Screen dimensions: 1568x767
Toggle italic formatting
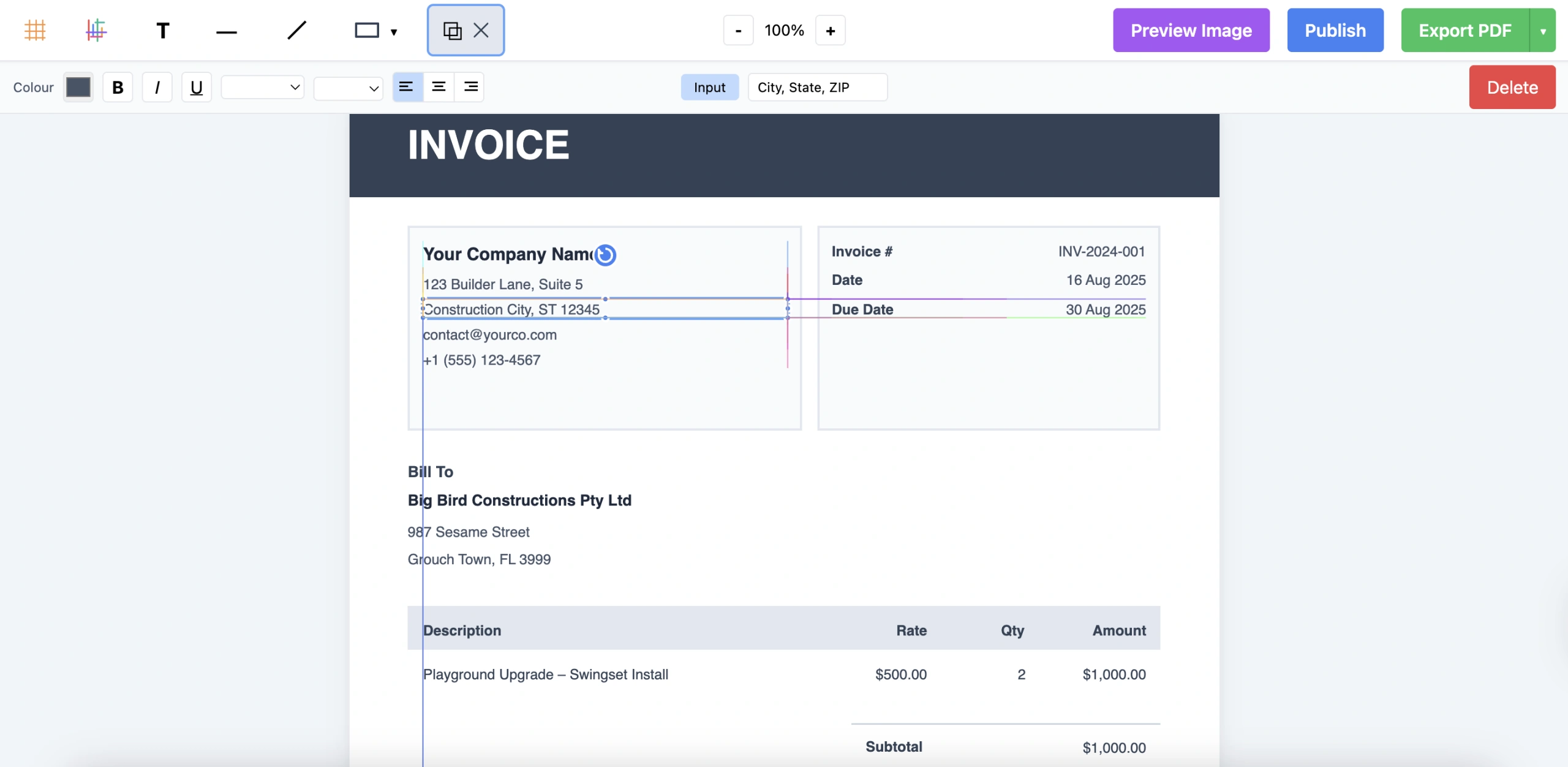tap(157, 88)
